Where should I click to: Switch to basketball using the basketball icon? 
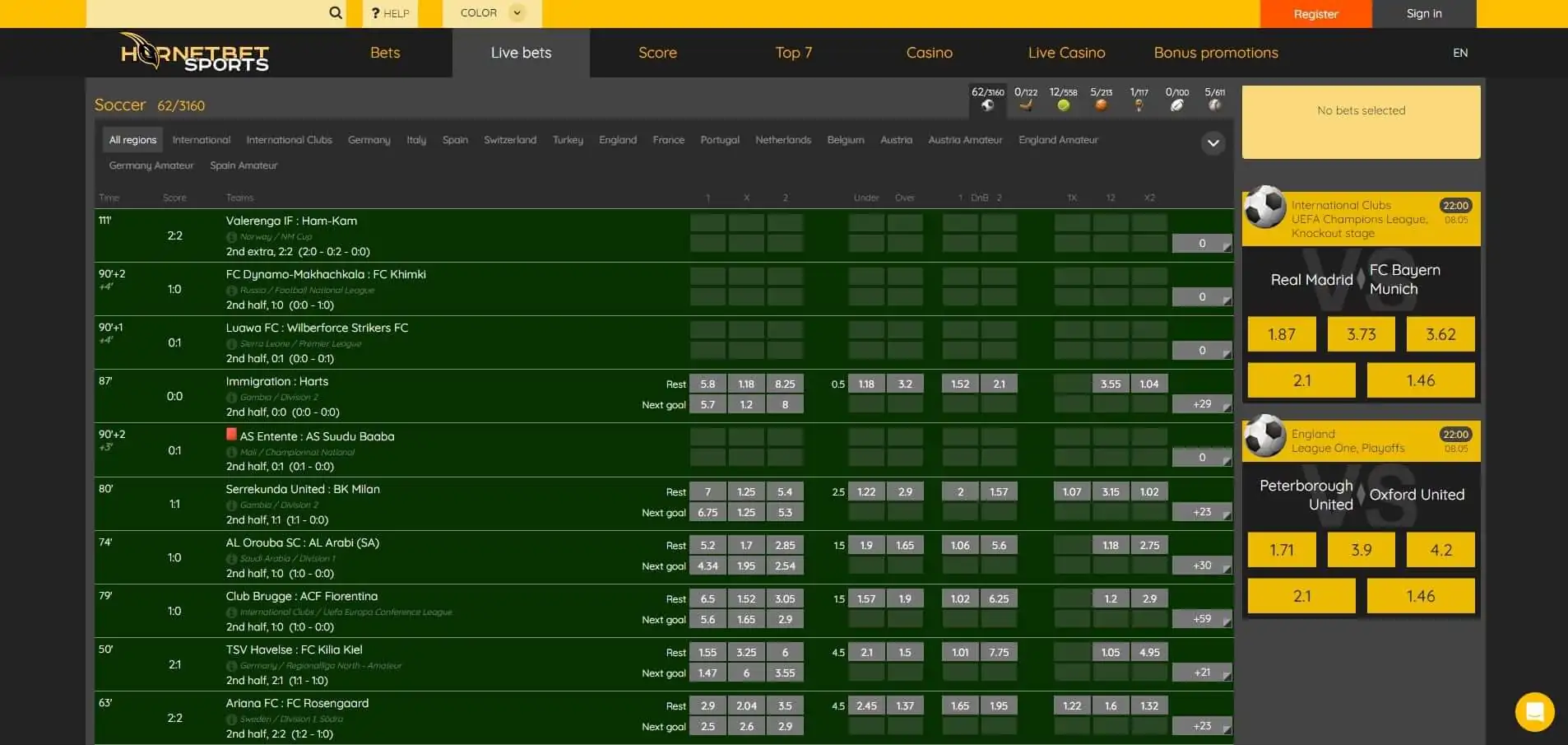tap(1102, 105)
